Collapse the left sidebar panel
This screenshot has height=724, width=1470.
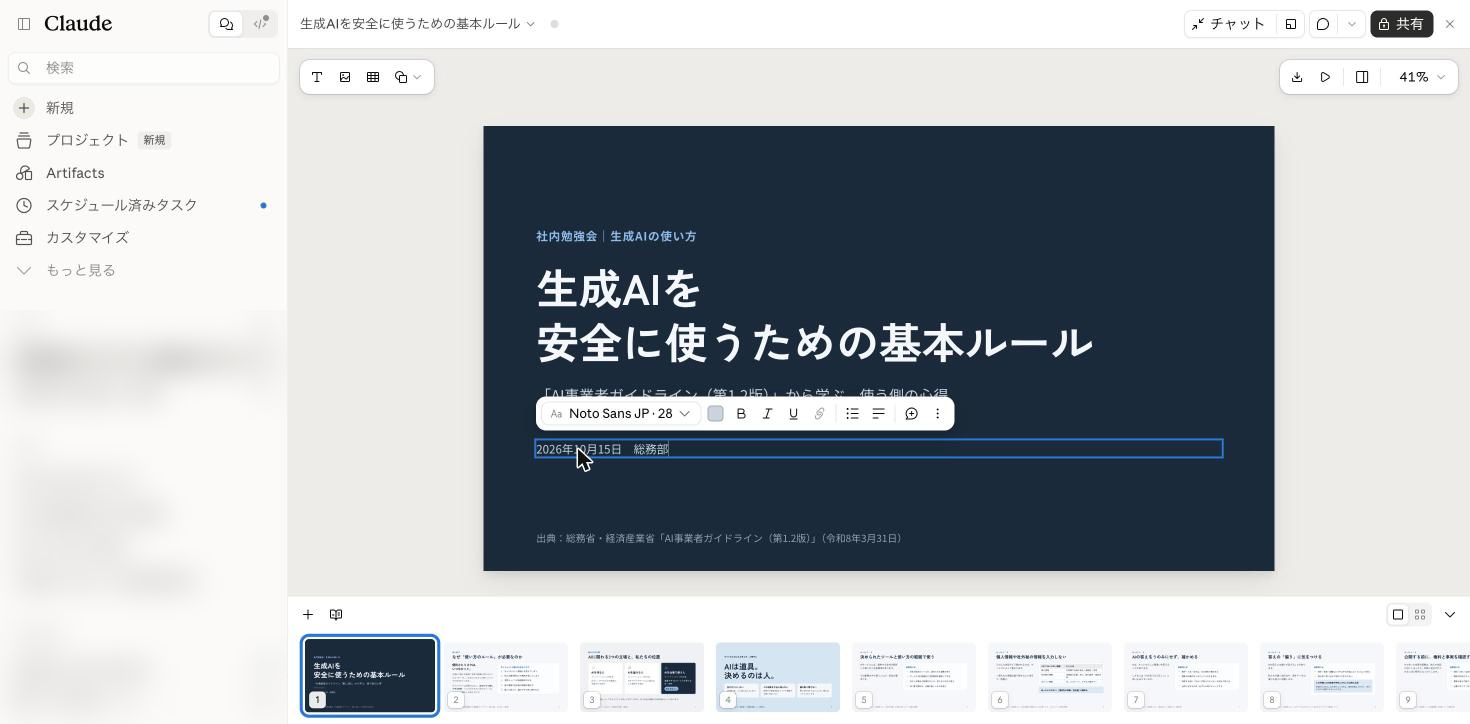click(x=24, y=24)
